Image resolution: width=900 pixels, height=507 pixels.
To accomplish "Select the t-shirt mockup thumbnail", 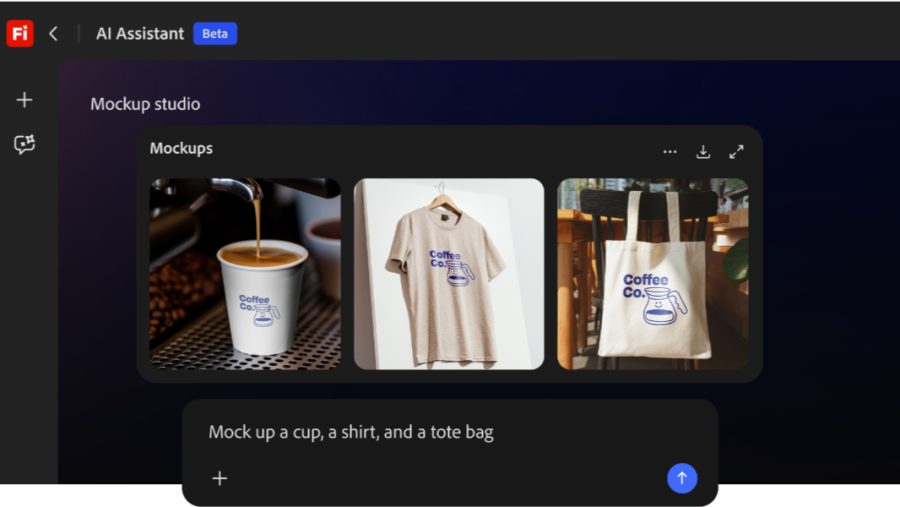I will 449,273.
